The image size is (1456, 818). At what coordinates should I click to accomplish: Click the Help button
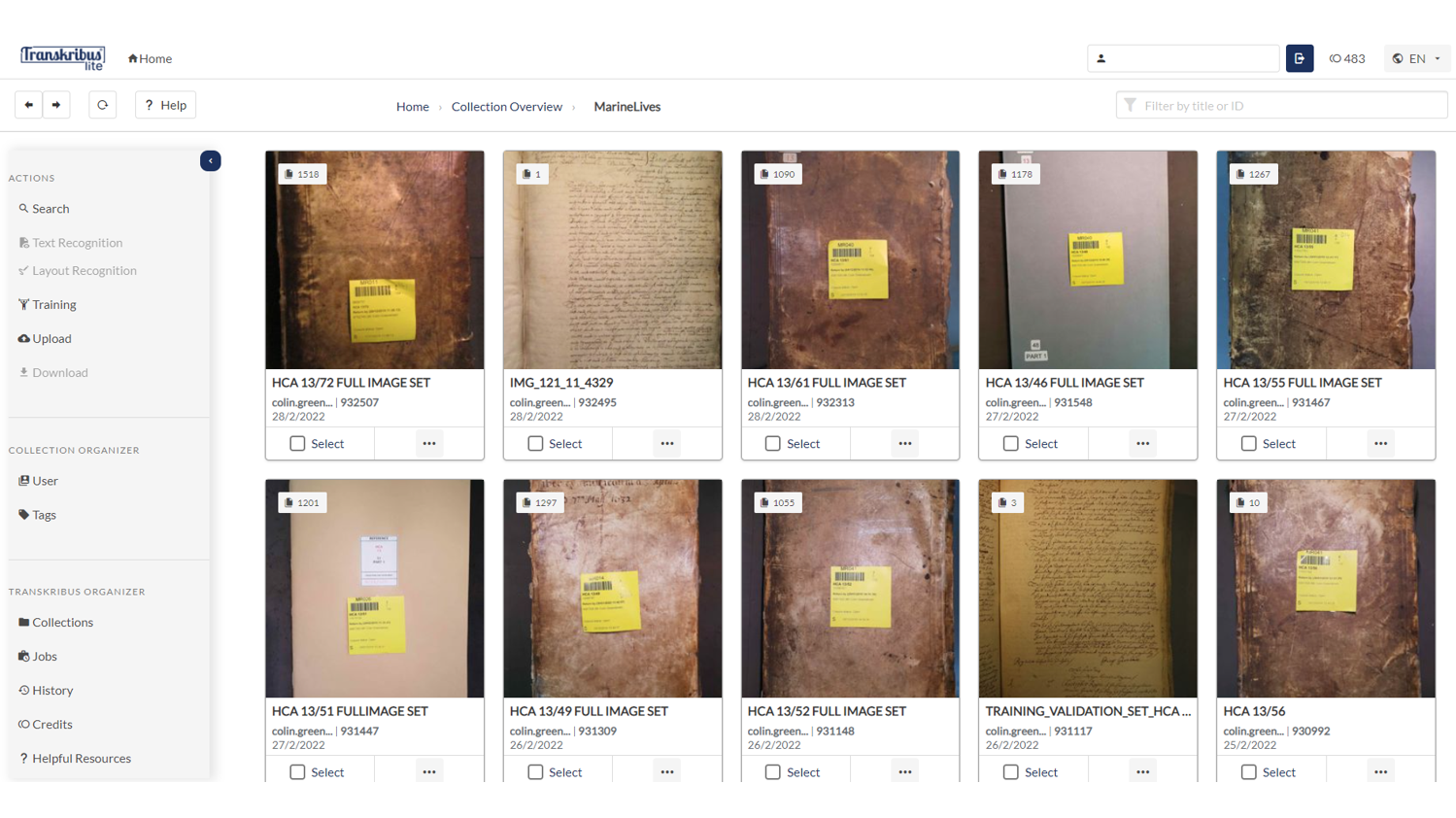click(165, 105)
